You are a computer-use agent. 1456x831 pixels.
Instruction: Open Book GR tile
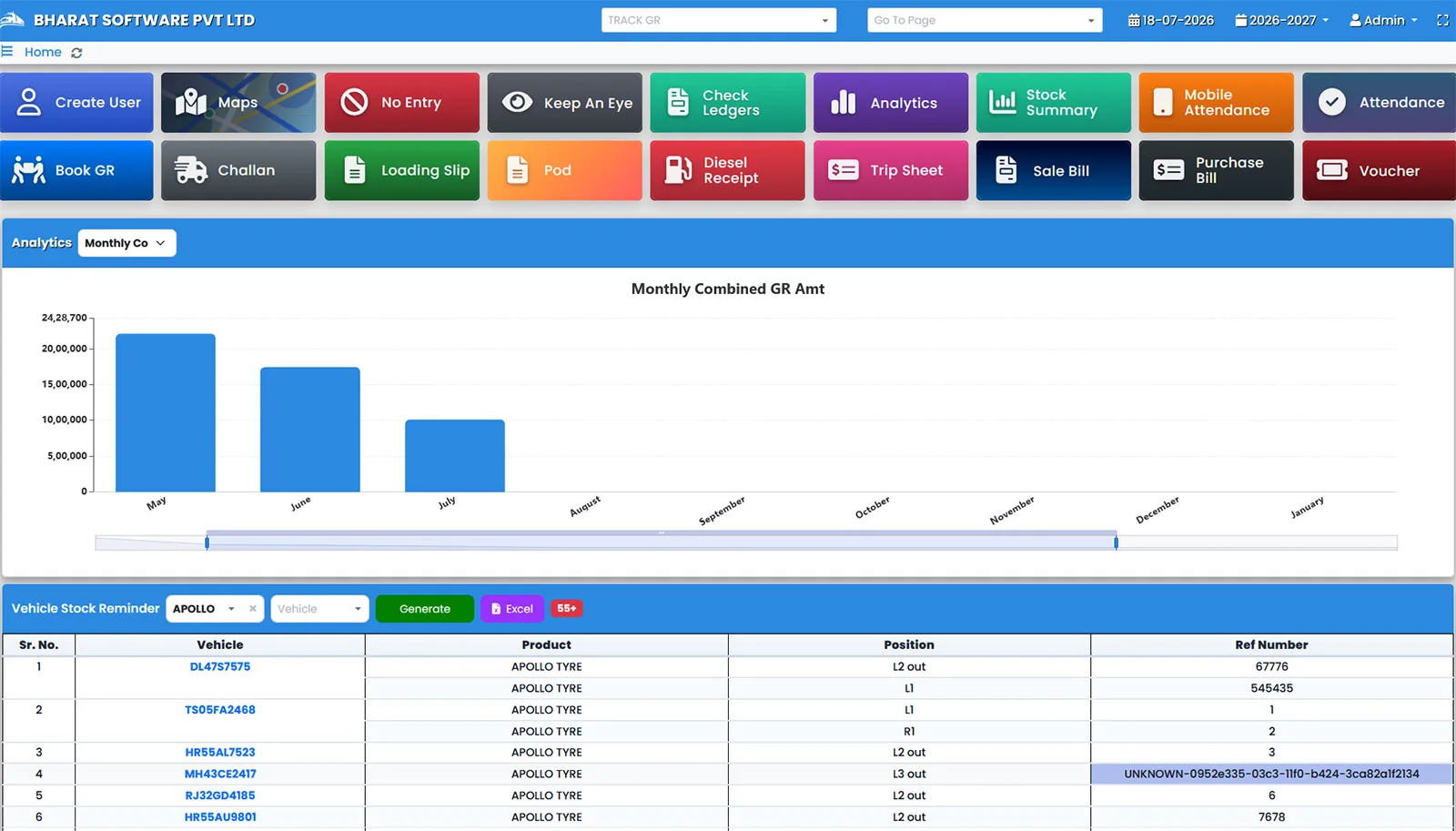click(x=77, y=170)
